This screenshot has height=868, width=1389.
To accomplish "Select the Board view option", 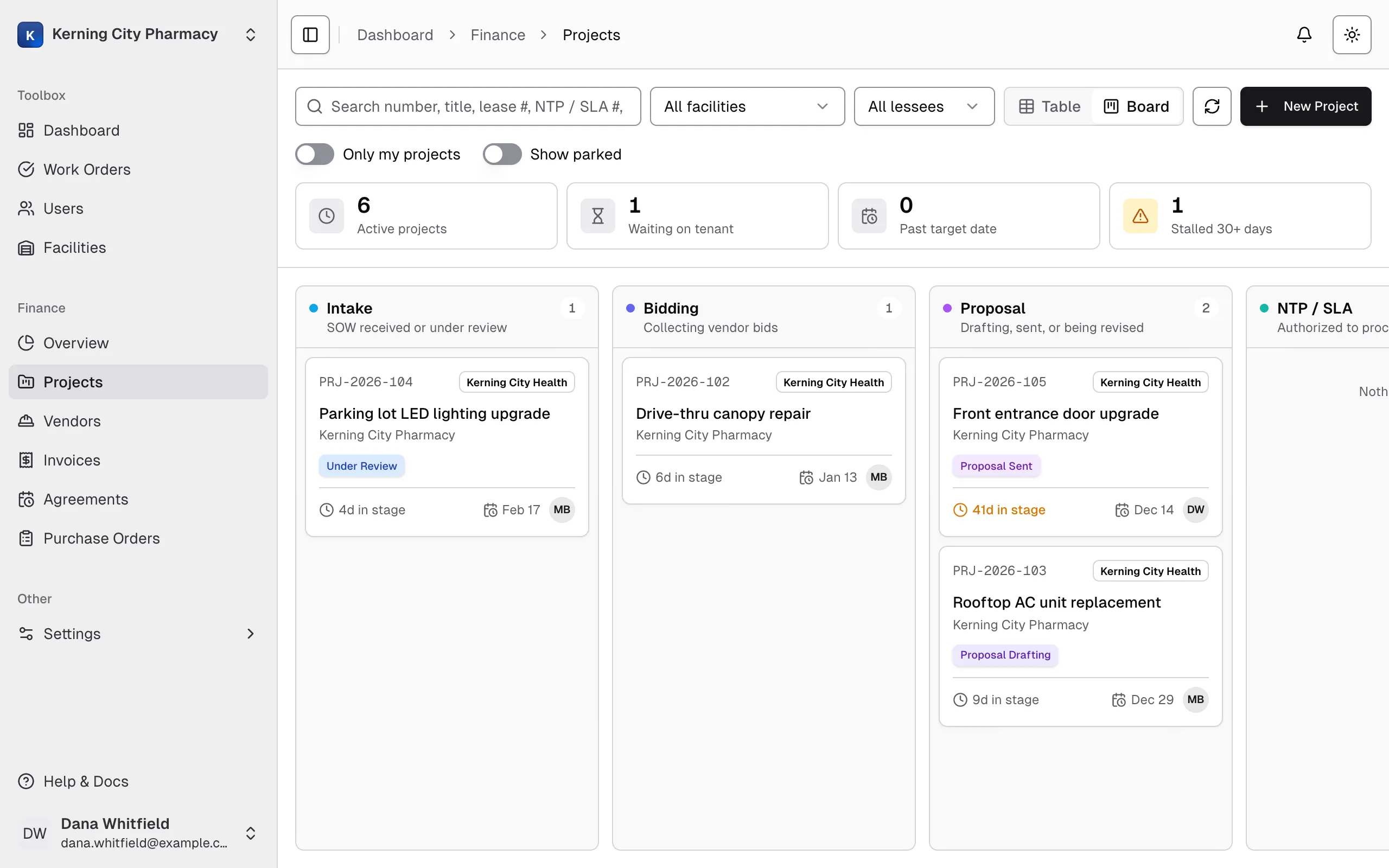I will 1137,106.
